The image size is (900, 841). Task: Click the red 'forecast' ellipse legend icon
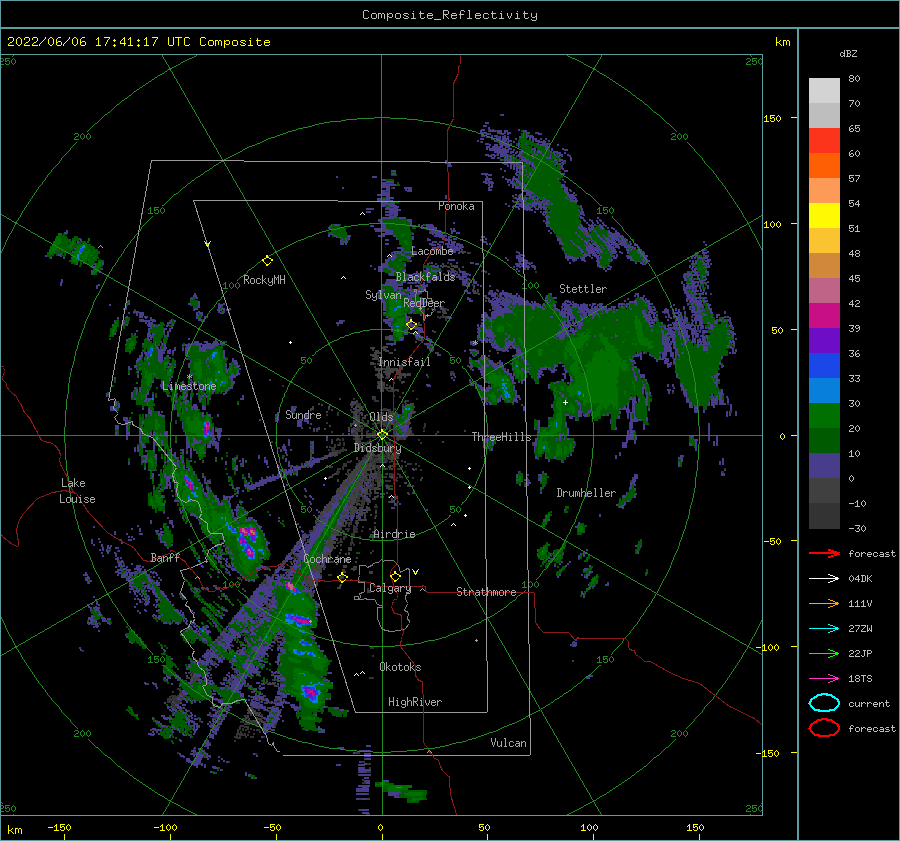(x=824, y=728)
